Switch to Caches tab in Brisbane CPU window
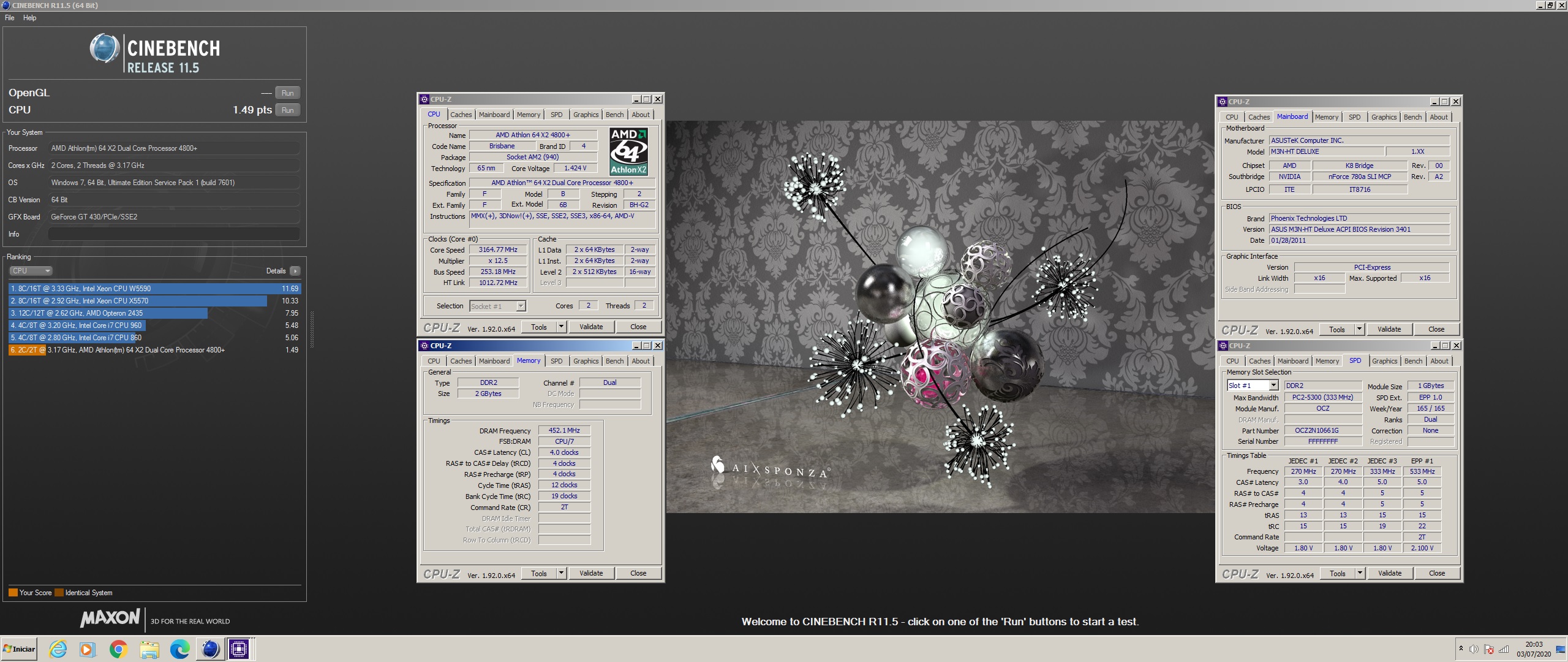 coord(461,115)
